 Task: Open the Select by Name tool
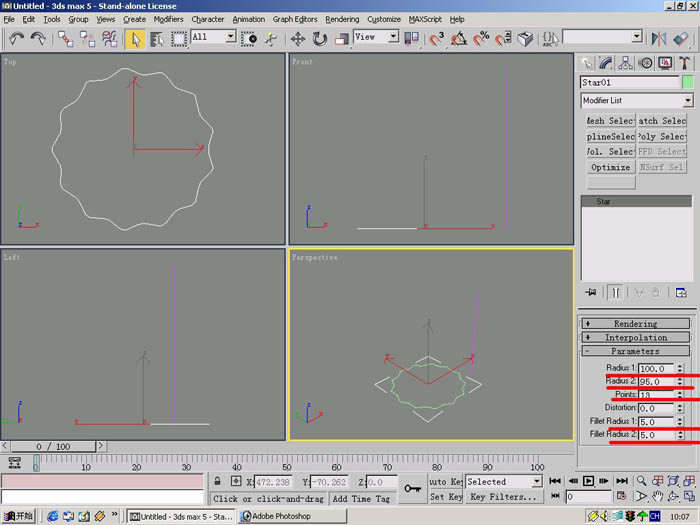tap(157, 39)
